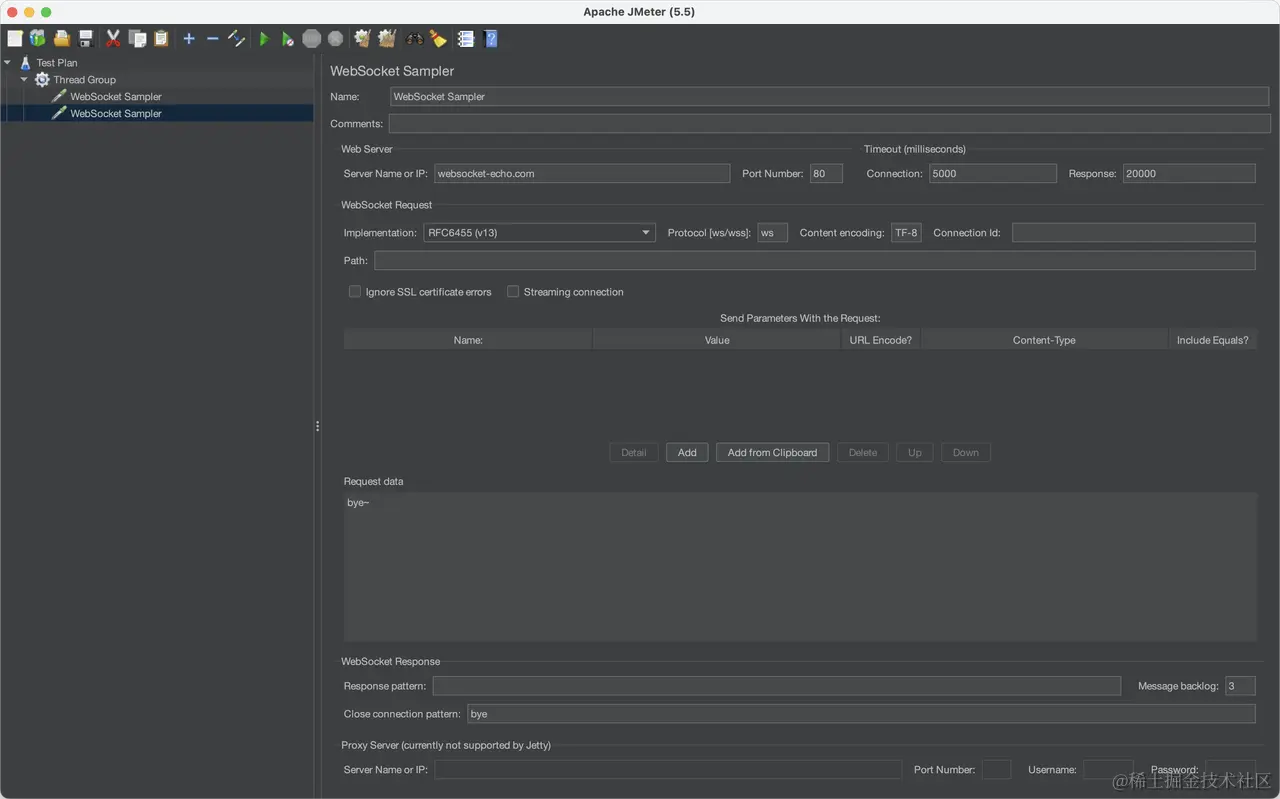Image resolution: width=1280 pixels, height=799 pixels.
Task: Click the Toggle enable/disable toolbar icon
Action: click(236, 39)
